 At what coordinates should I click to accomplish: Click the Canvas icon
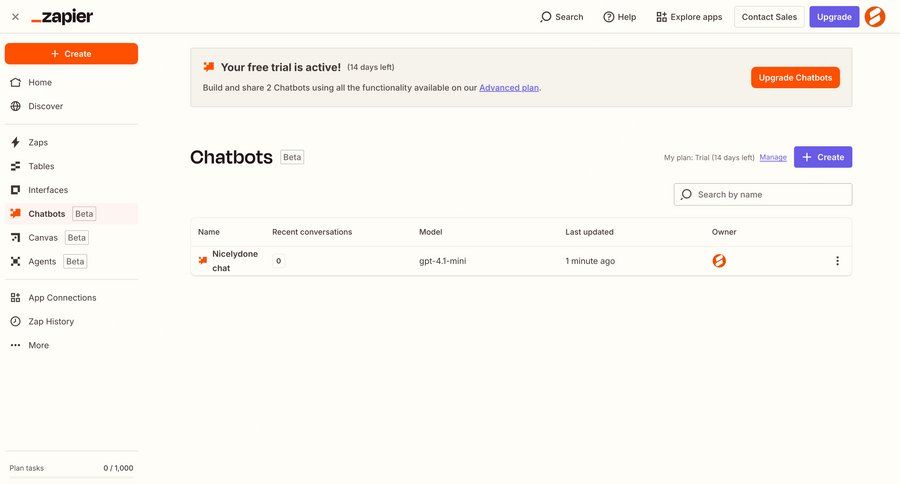(x=15, y=238)
